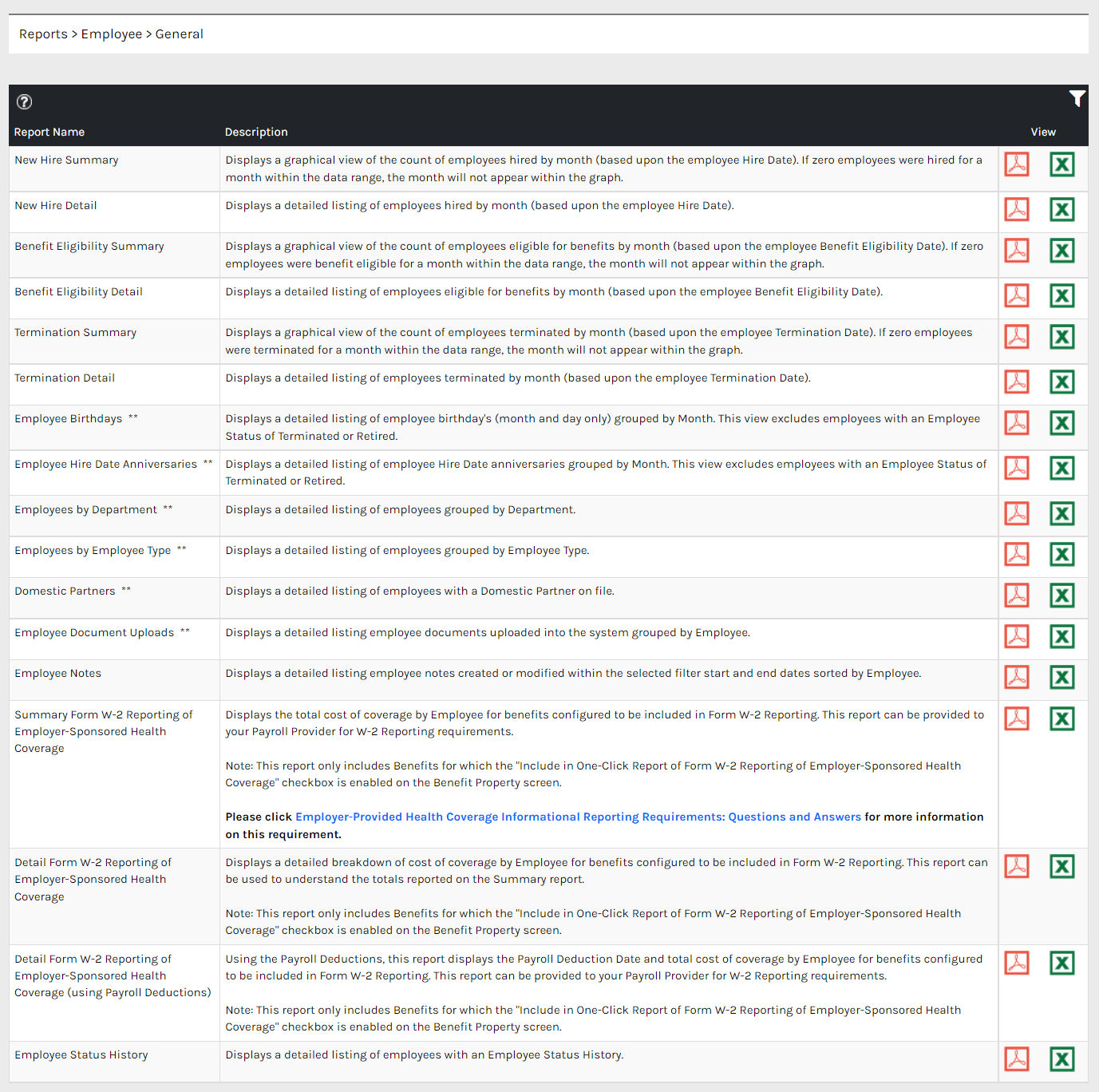Export Employees by Department to Excel
The width and height of the screenshot is (1099, 1092).
coord(1061,513)
